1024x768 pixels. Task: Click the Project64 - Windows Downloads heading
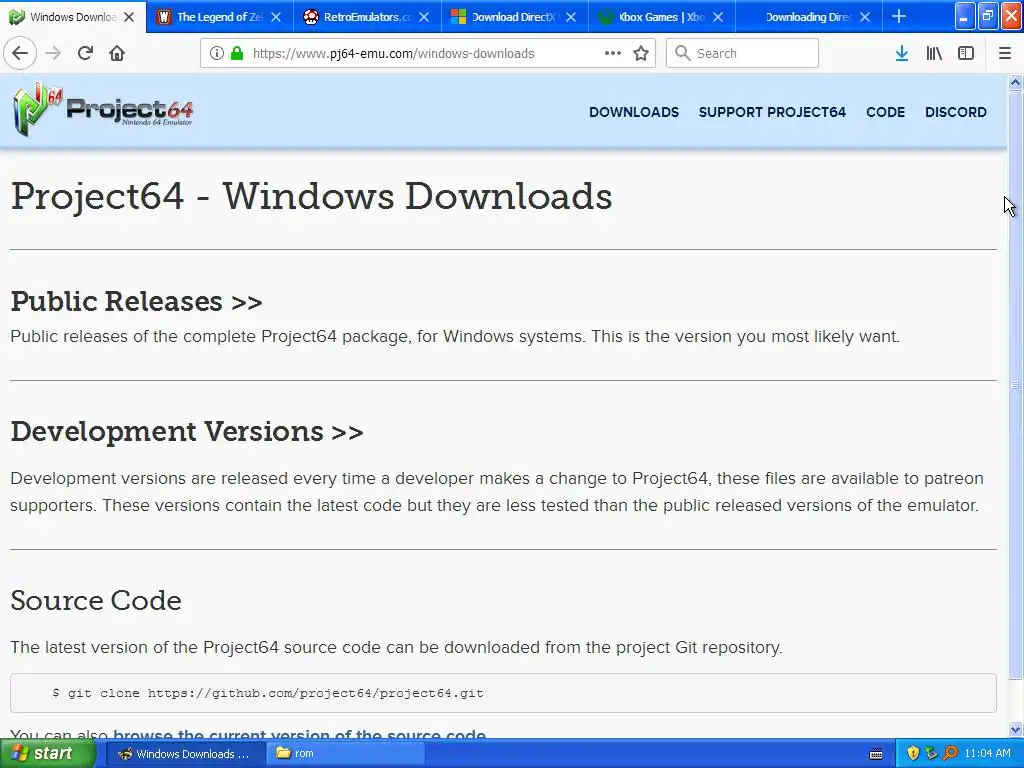[312, 196]
